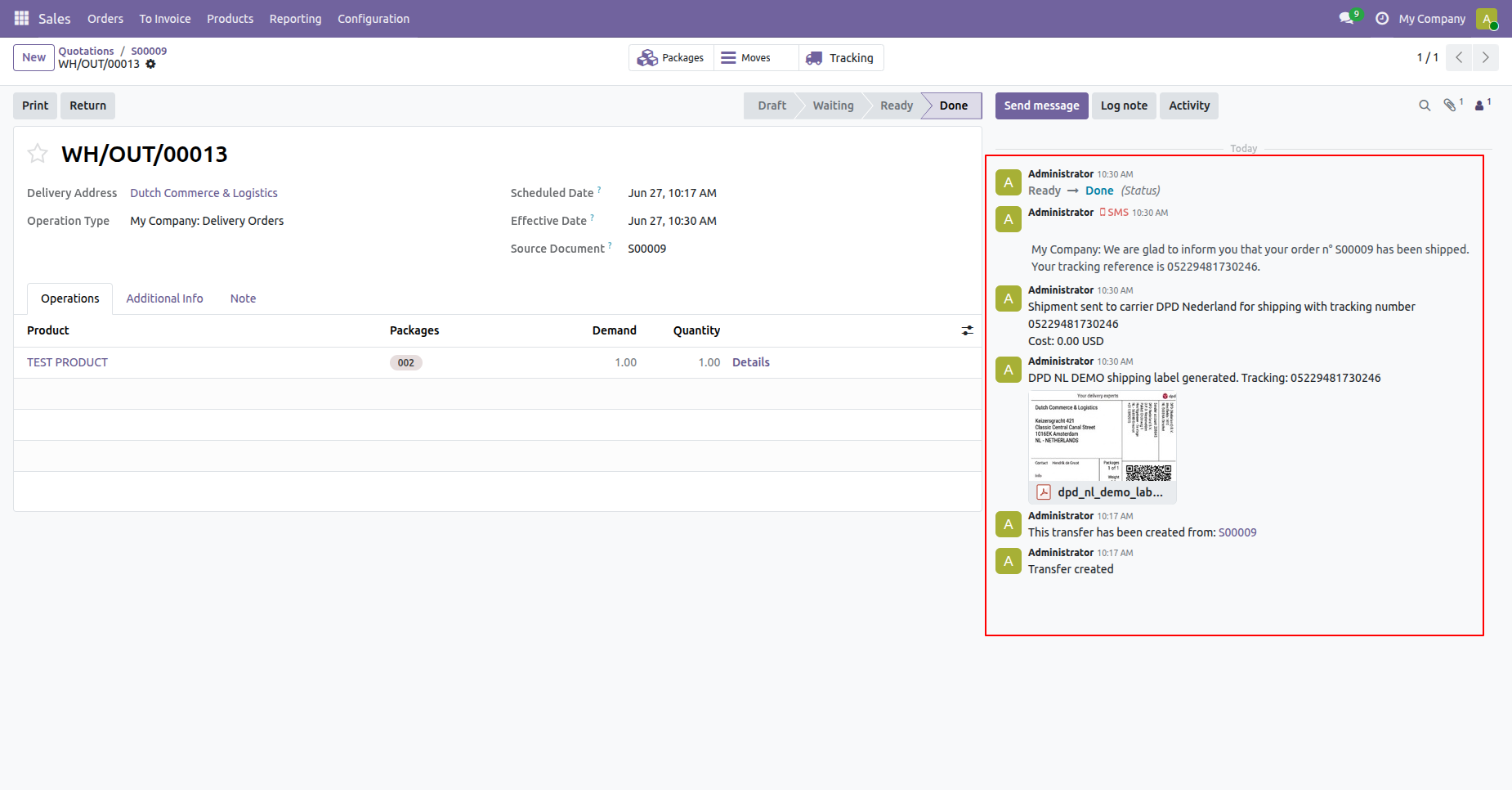
Task: Open Quotations breadcrumb link
Action: 86,51
